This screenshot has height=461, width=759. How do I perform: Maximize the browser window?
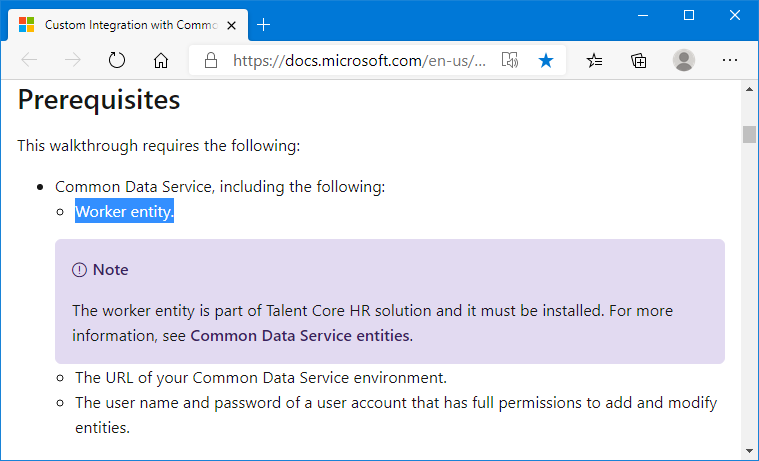click(689, 15)
